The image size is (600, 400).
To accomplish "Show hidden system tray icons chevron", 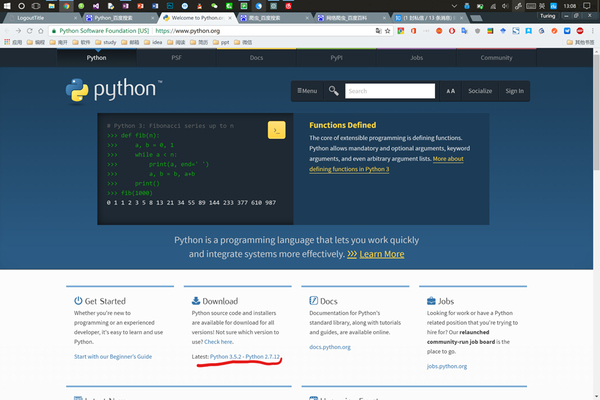I will [454, 6].
